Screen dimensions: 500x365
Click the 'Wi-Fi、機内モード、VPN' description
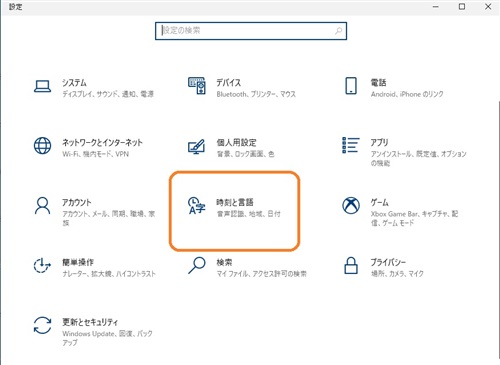pos(95,154)
